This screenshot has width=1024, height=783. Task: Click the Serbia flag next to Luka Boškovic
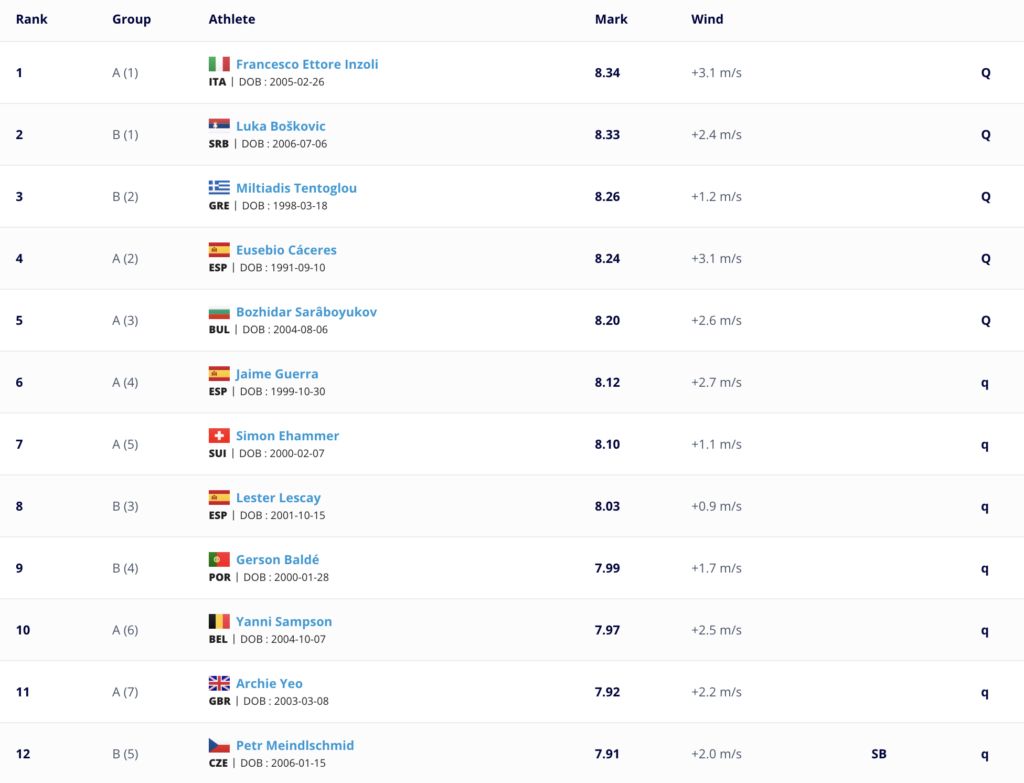[x=219, y=125]
